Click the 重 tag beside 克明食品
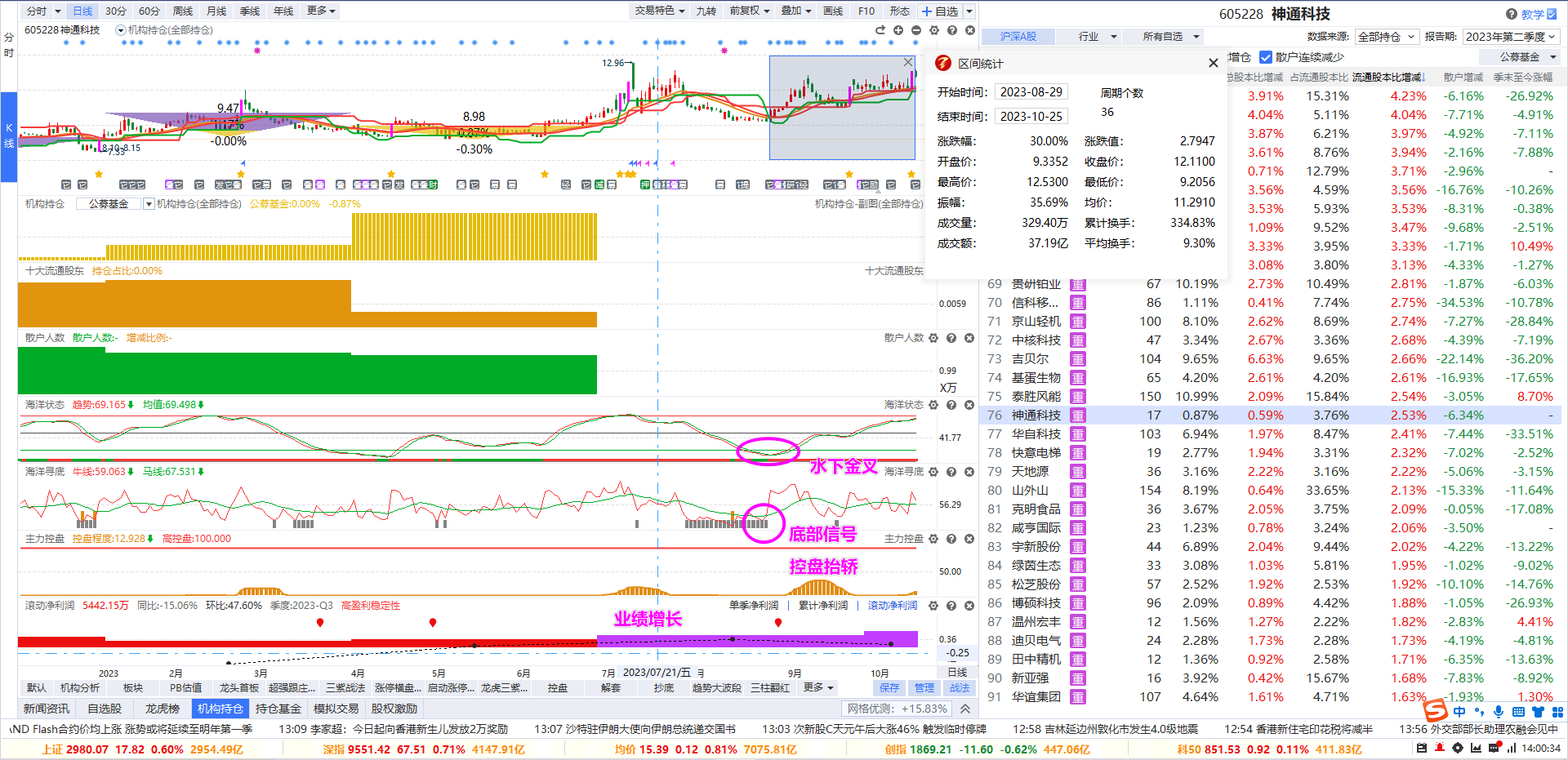 pyautogui.click(x=1079, y=509)
